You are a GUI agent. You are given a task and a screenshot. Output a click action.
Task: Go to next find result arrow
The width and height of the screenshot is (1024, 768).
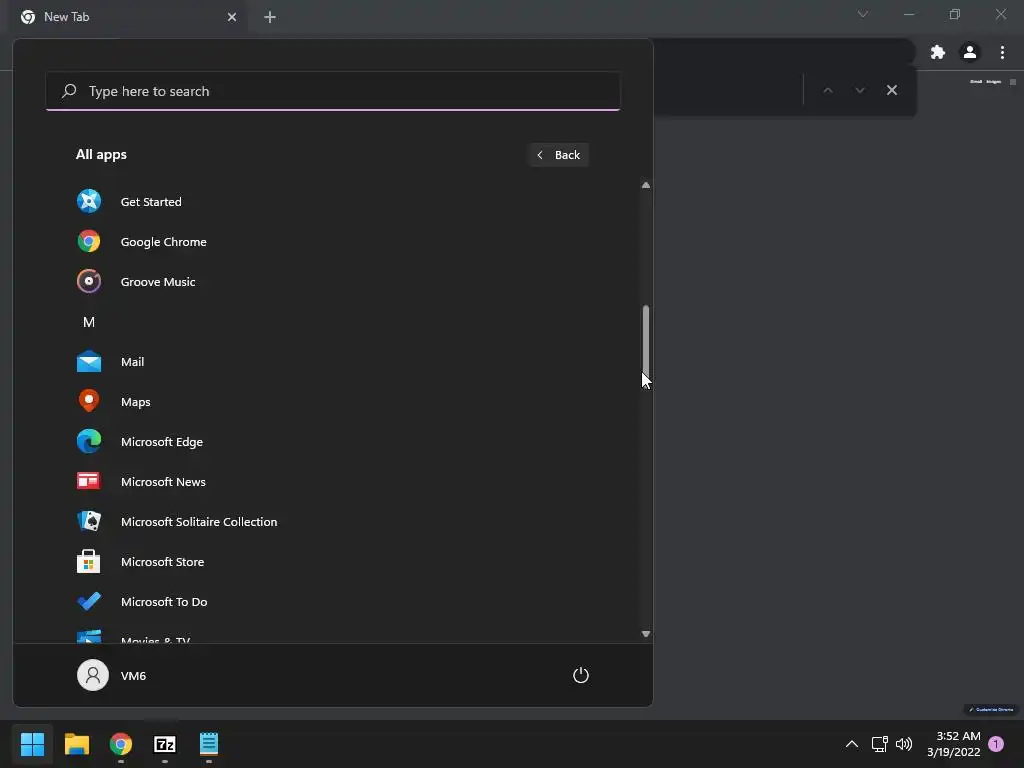860,90
